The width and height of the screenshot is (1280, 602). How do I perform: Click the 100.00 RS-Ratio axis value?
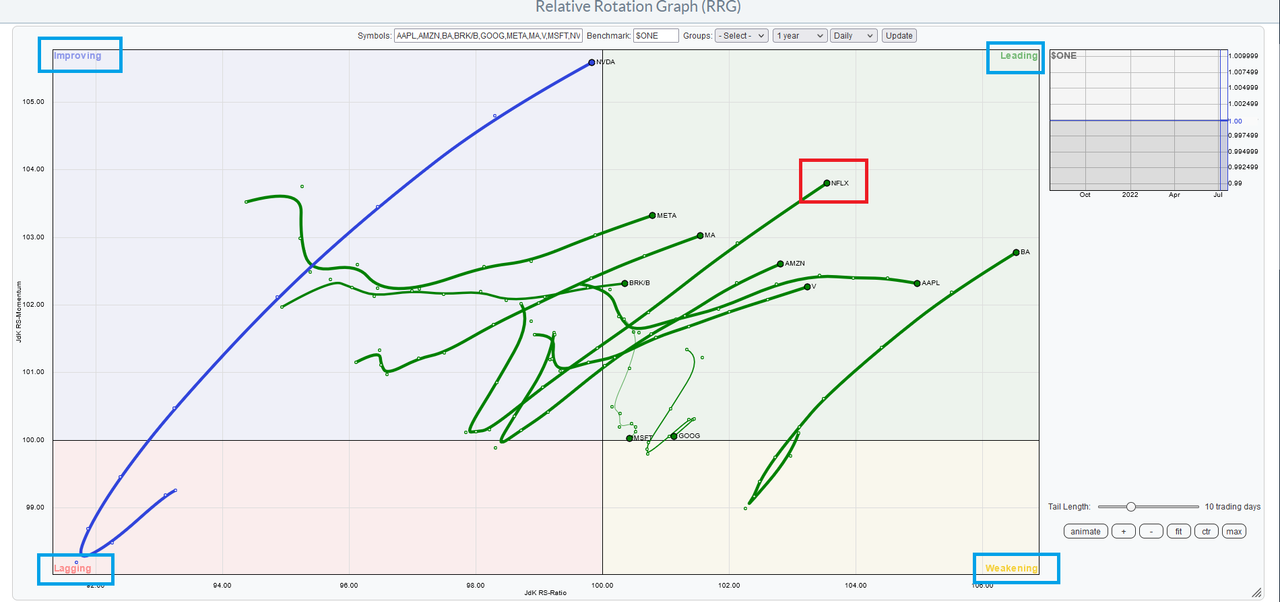point(602,586)
